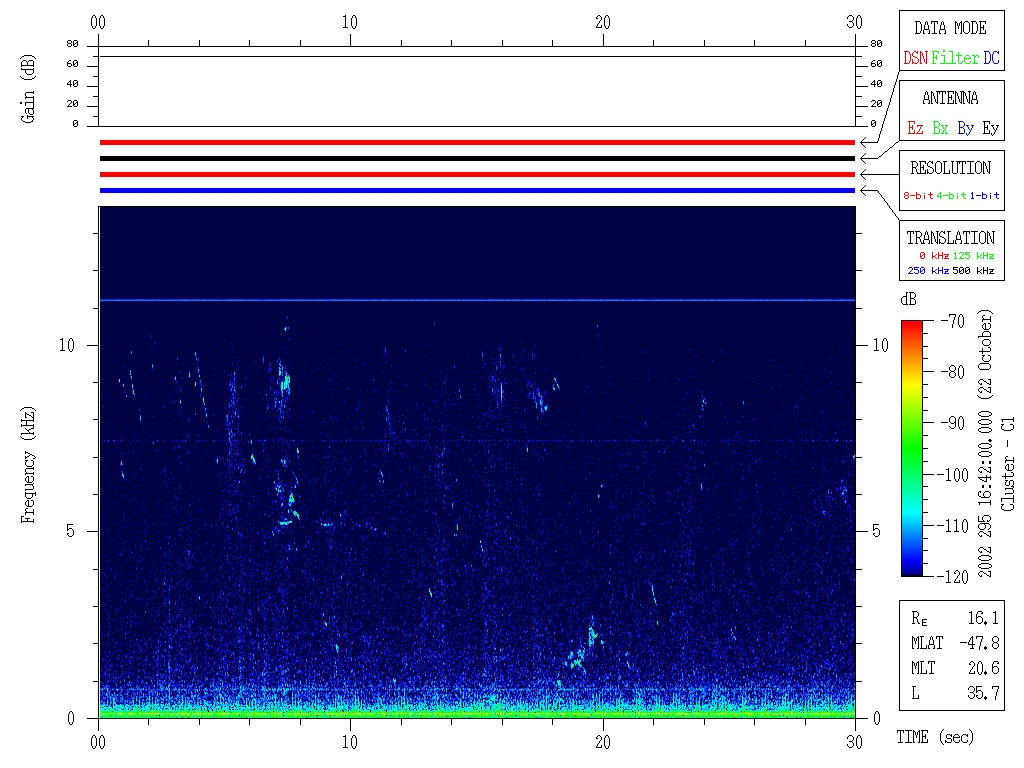
Task: Click the red data mode indicator bar
Action: coord(477,142)
